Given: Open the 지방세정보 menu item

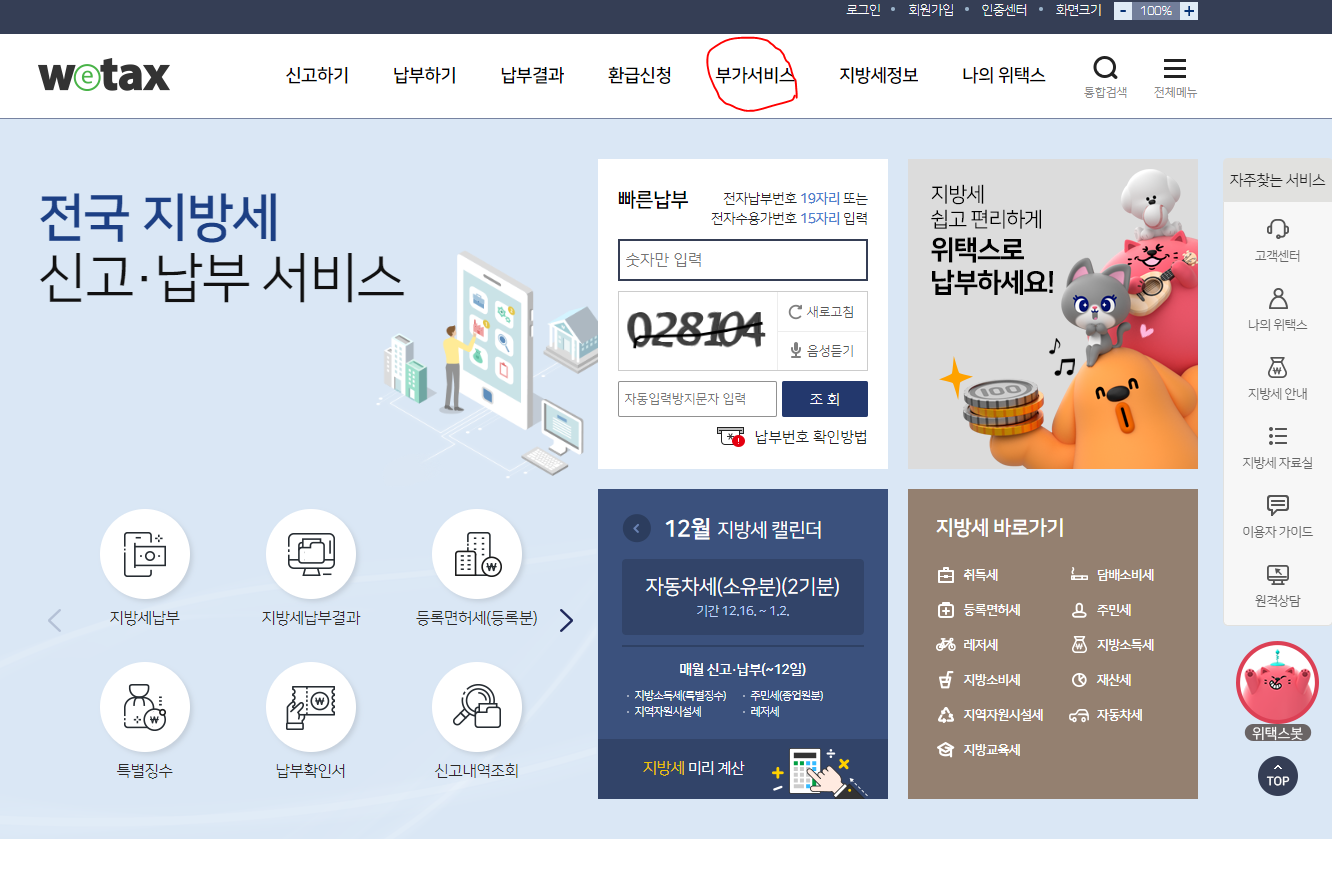Looking at the screenshot, I should (x=878, y=75).
